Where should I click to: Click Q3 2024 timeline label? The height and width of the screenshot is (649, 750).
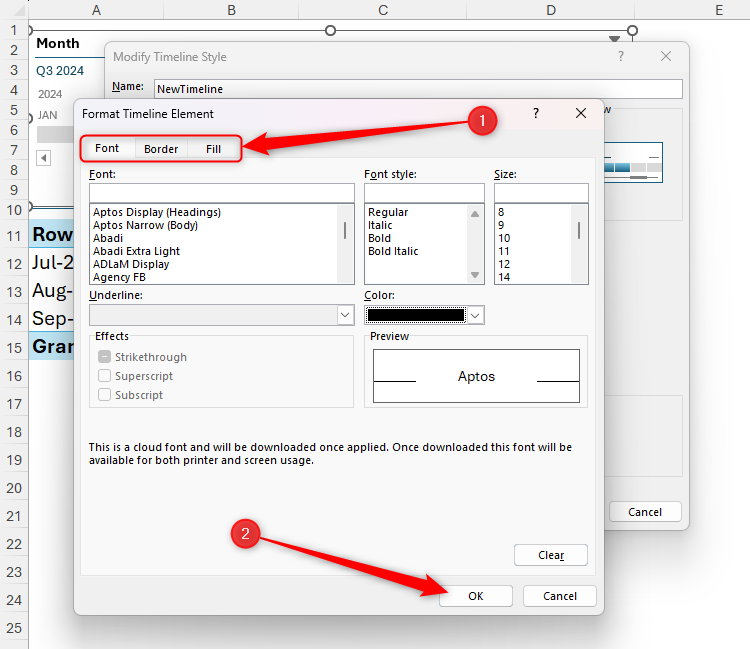pyautogui.click(x=60, y=71)
